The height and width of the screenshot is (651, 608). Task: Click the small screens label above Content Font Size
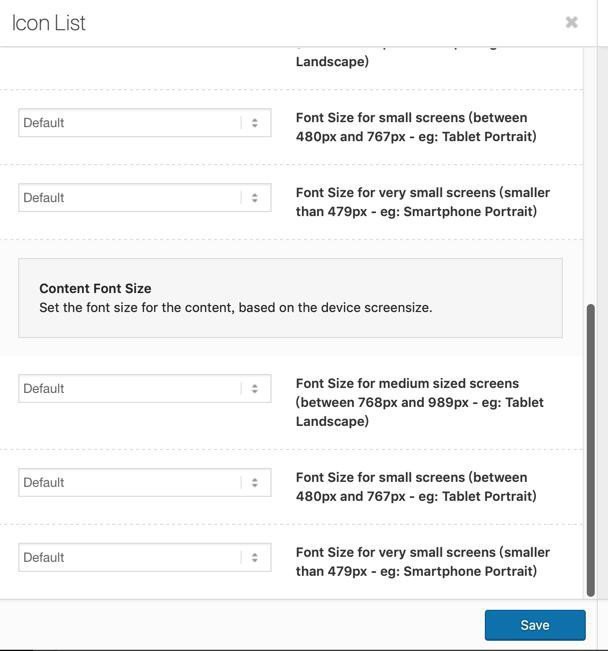click(x=416, y=127)
